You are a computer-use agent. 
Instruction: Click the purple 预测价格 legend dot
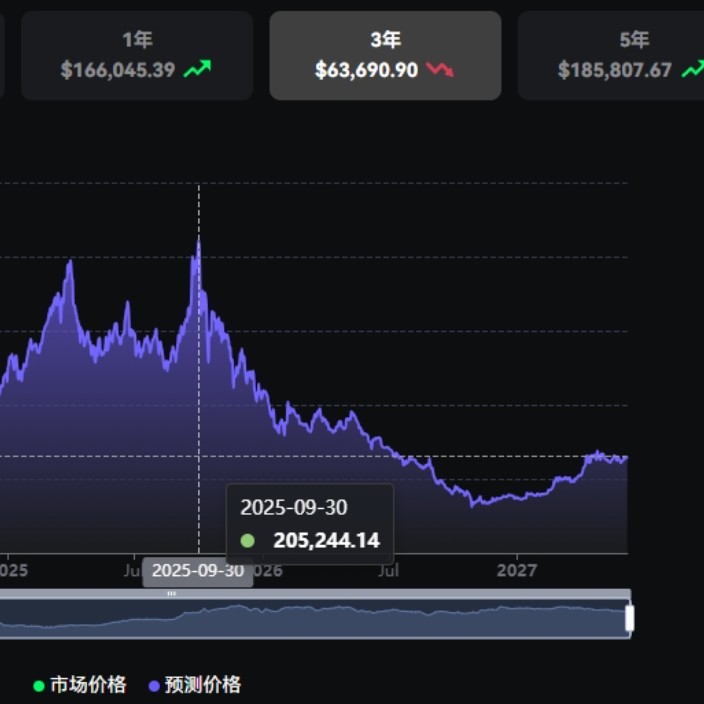[153, 686]
